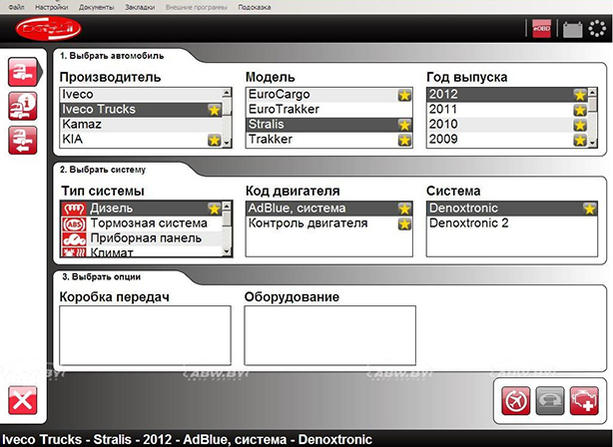Click the Delphi logo in header
613x447 pixels.
[48, 29]
